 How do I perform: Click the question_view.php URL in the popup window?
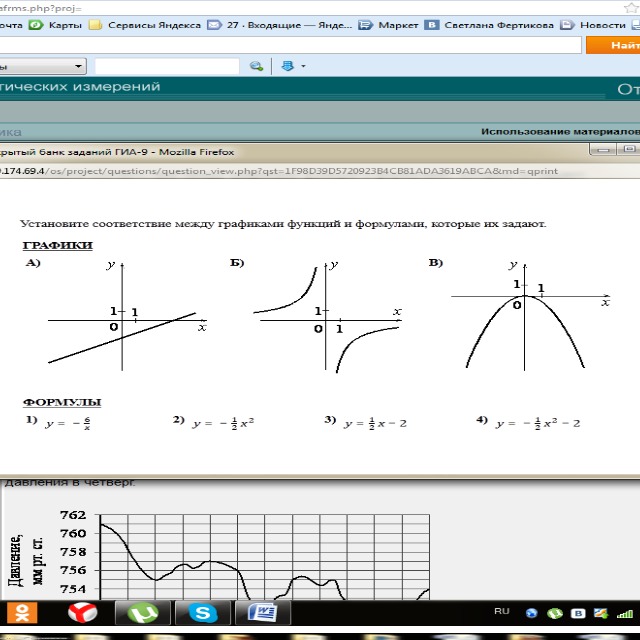278,171
